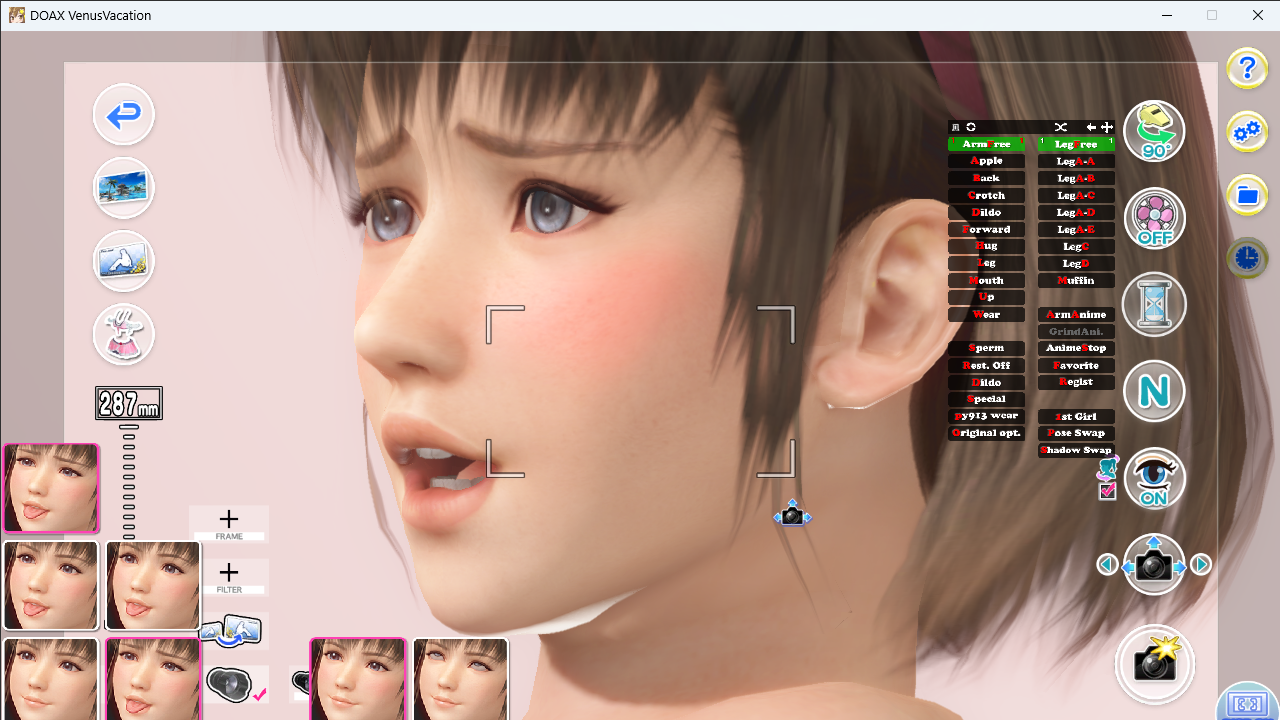The image size is (1280, 720).
Task: Select the LegD pose
Action: coord(1076,263)
